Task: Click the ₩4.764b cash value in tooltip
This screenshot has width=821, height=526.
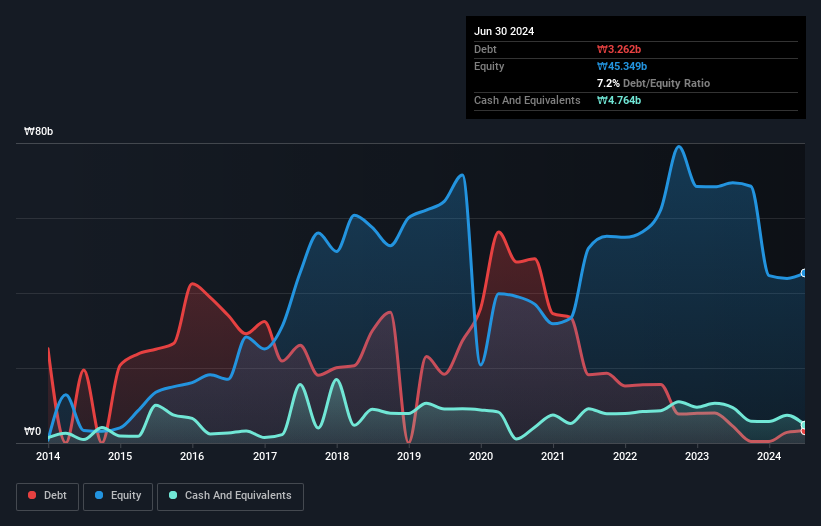Action: coord(619,100)
